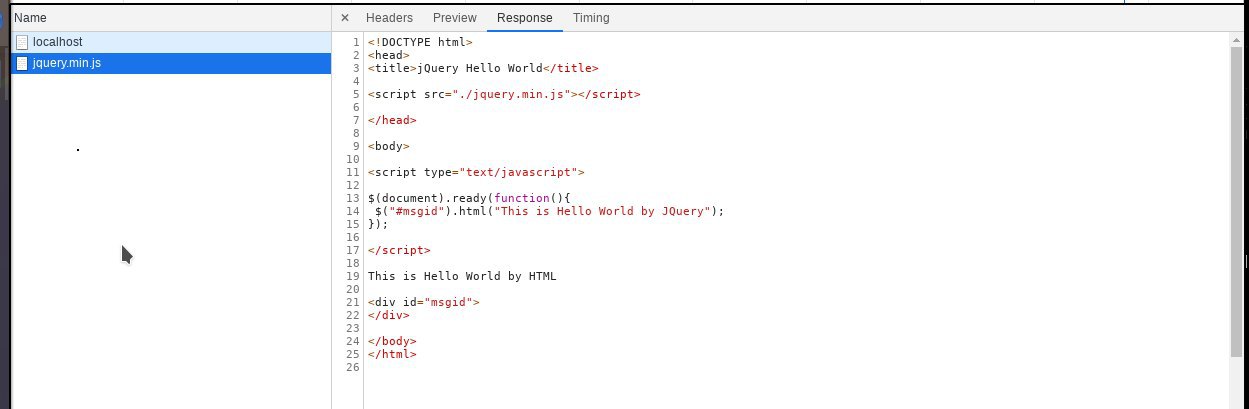Click line number 26 in gutter

(x=352, y=367)
